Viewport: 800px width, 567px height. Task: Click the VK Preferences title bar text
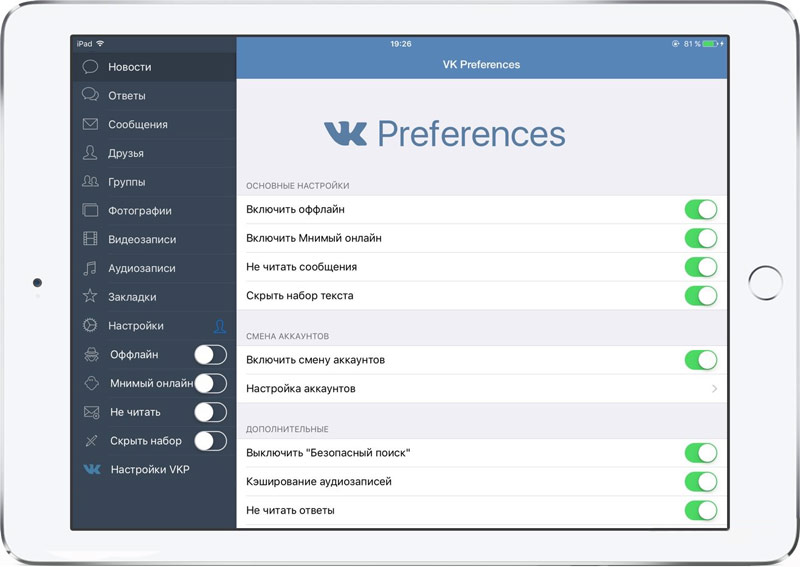(481, 65)
